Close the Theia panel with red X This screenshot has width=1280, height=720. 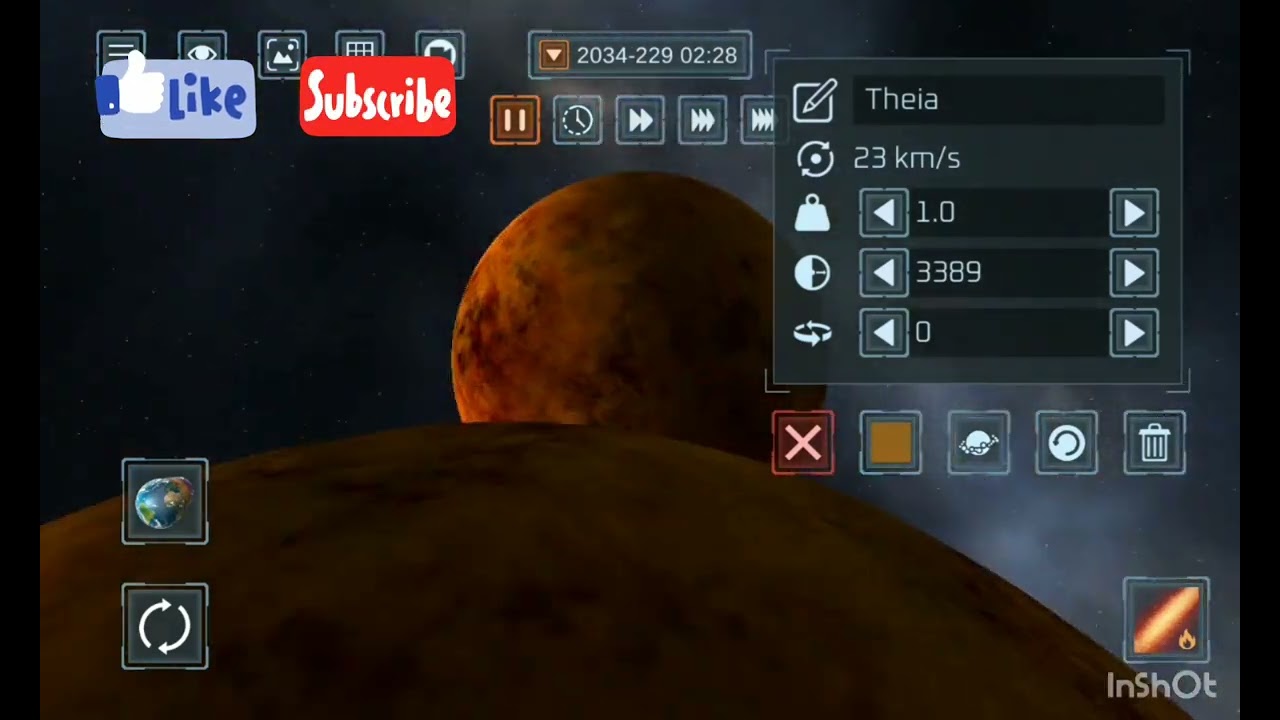[803, 443]
